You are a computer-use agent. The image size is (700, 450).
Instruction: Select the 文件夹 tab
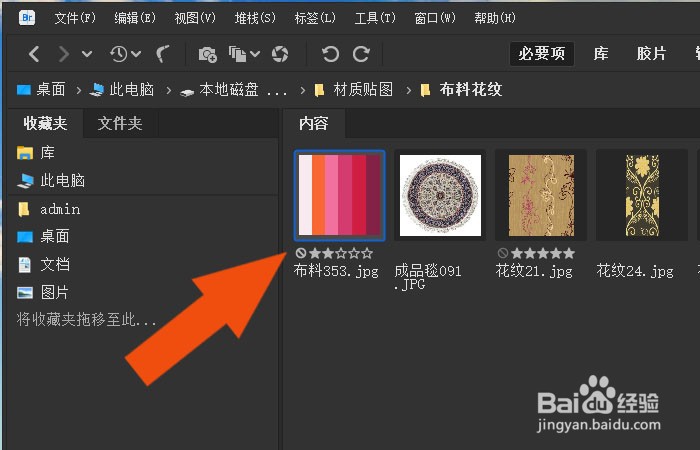coord(120,123)
